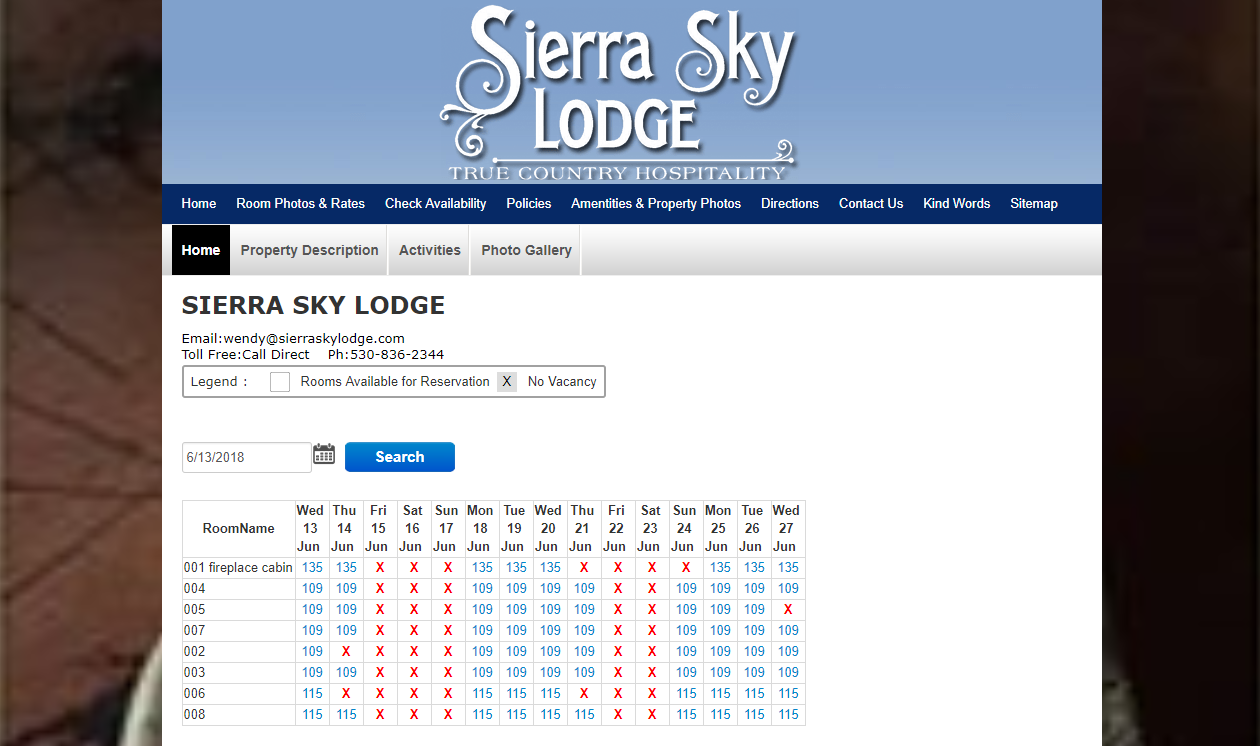This screenshot has width=1260, height=746.
Task: Click the 109 rate for room 005 on Thu 14 Jun
Action: [x=346, y=610]
